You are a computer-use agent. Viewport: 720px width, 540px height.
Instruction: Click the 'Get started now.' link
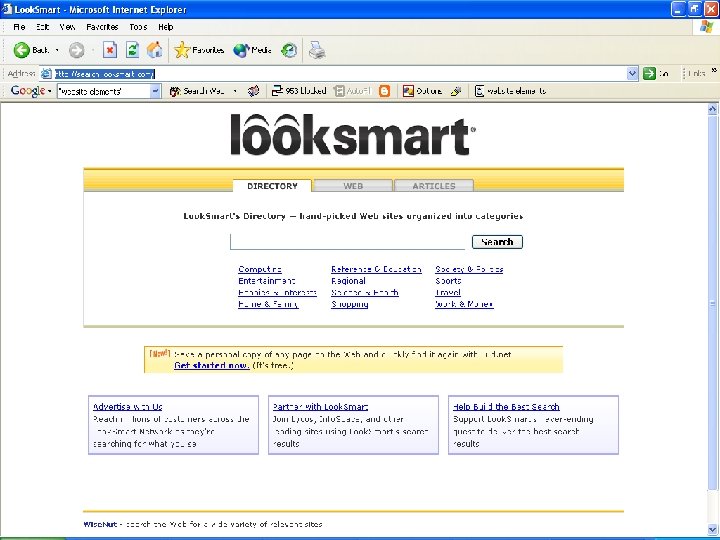pos(212,366)
